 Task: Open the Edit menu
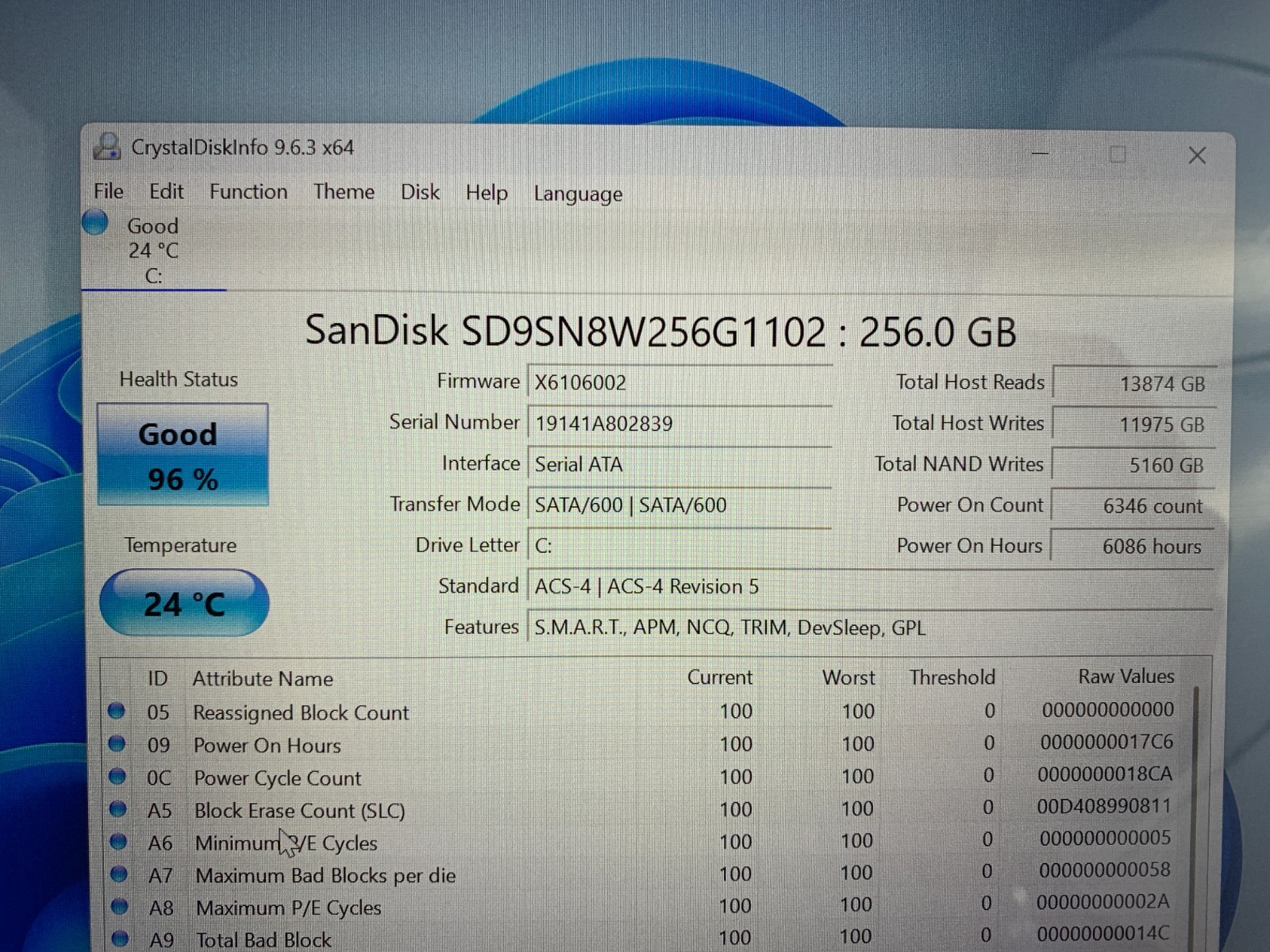tap(166, 191)
